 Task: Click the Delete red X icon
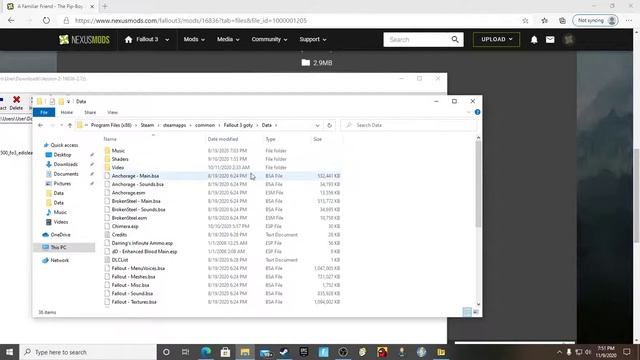(x=16, y=100)
